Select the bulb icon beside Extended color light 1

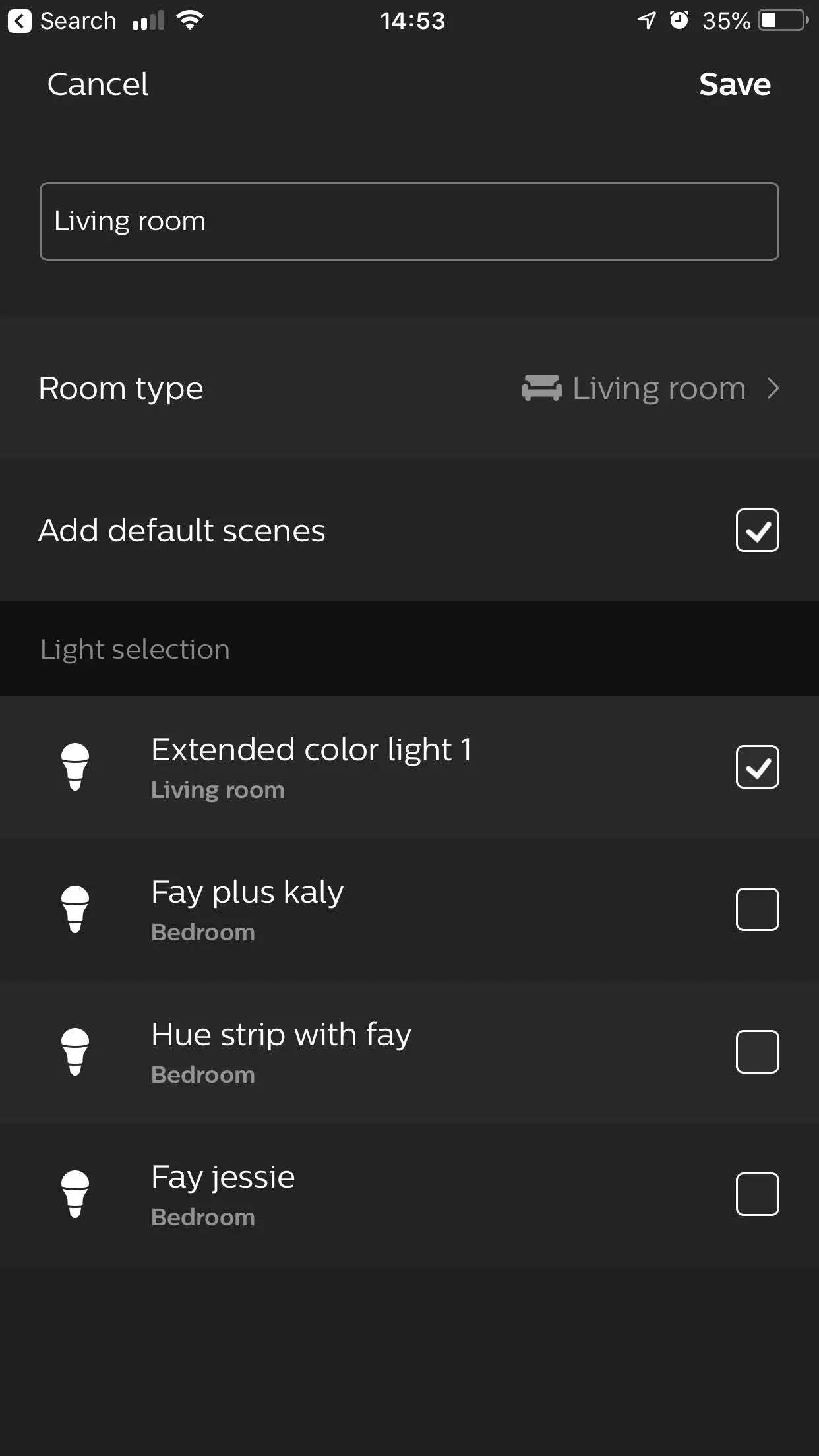(x=75, y=767)
